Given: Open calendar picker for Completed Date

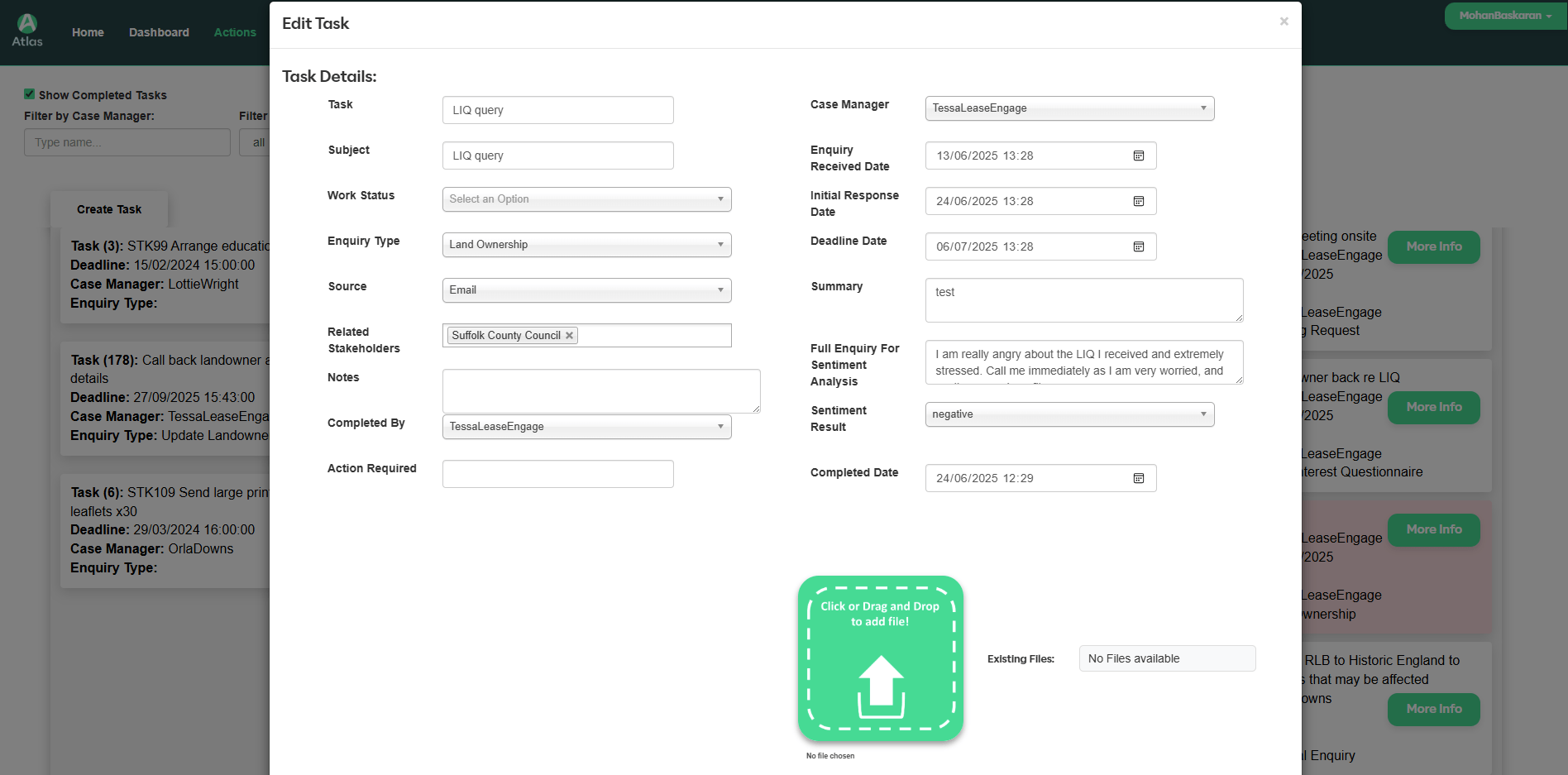Looking at the screenshot, I should click(x=1138, y=478).
